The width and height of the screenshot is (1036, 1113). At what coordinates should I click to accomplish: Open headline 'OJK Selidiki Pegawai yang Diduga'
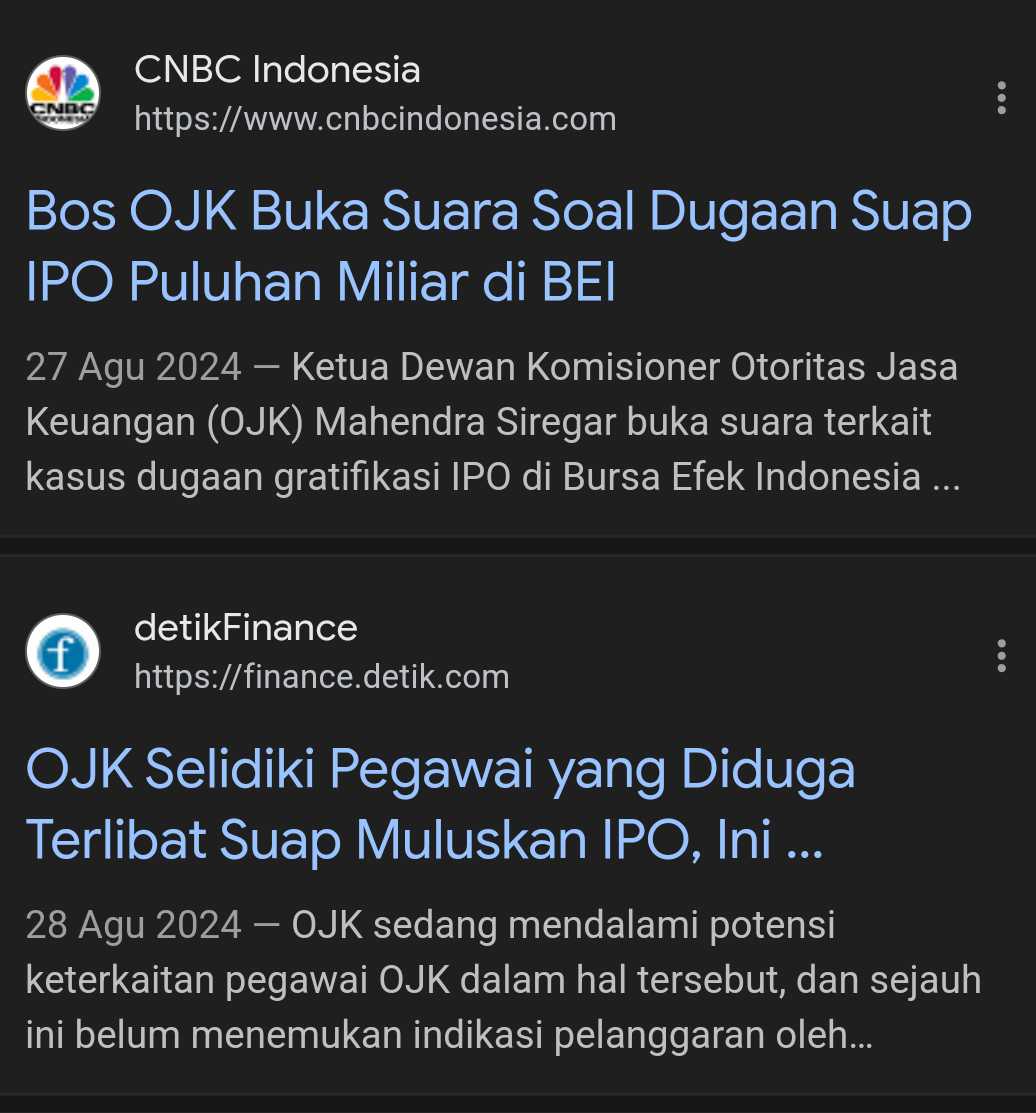(440, 769)
